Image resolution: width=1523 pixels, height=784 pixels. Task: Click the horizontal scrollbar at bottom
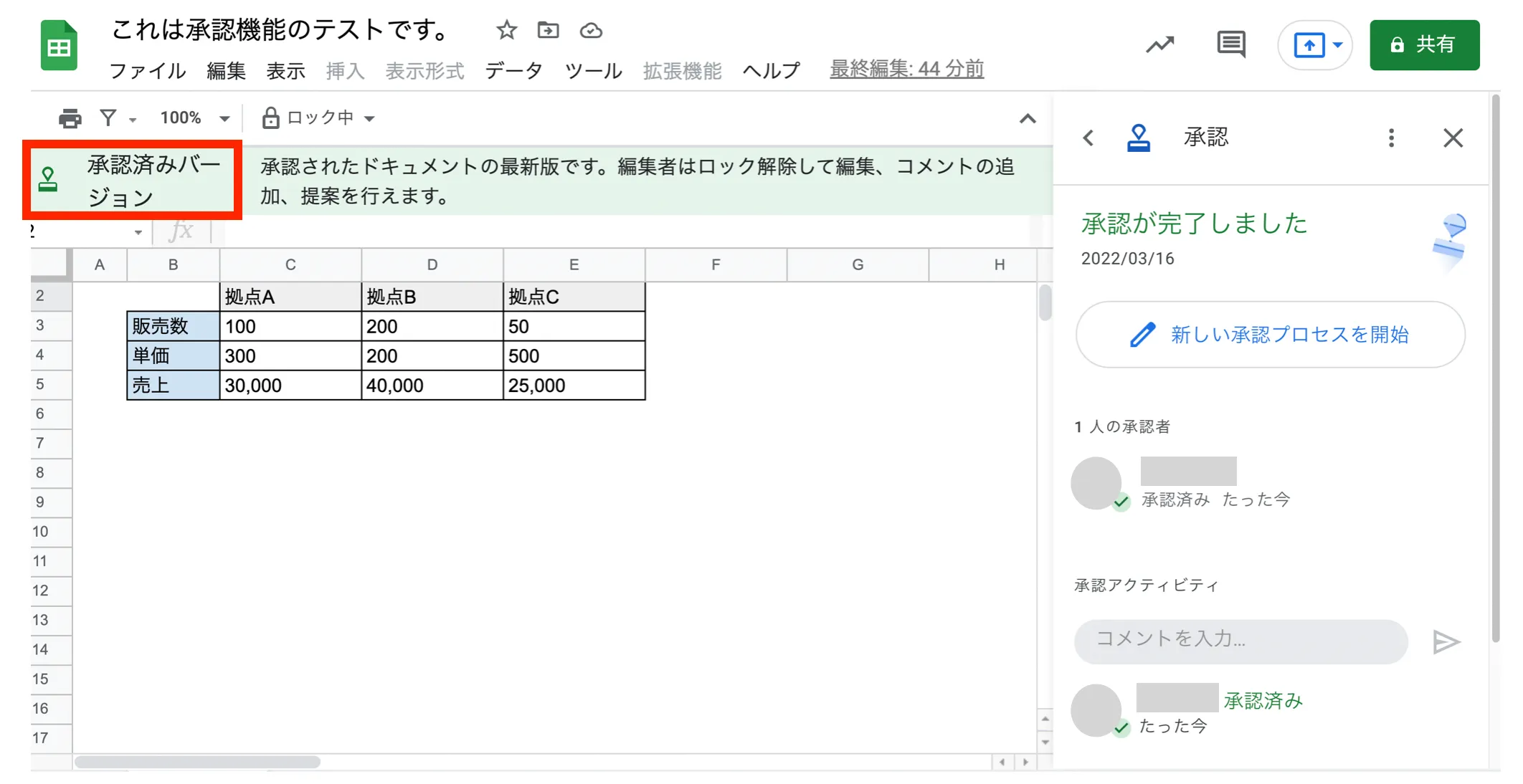click(197, 762)
